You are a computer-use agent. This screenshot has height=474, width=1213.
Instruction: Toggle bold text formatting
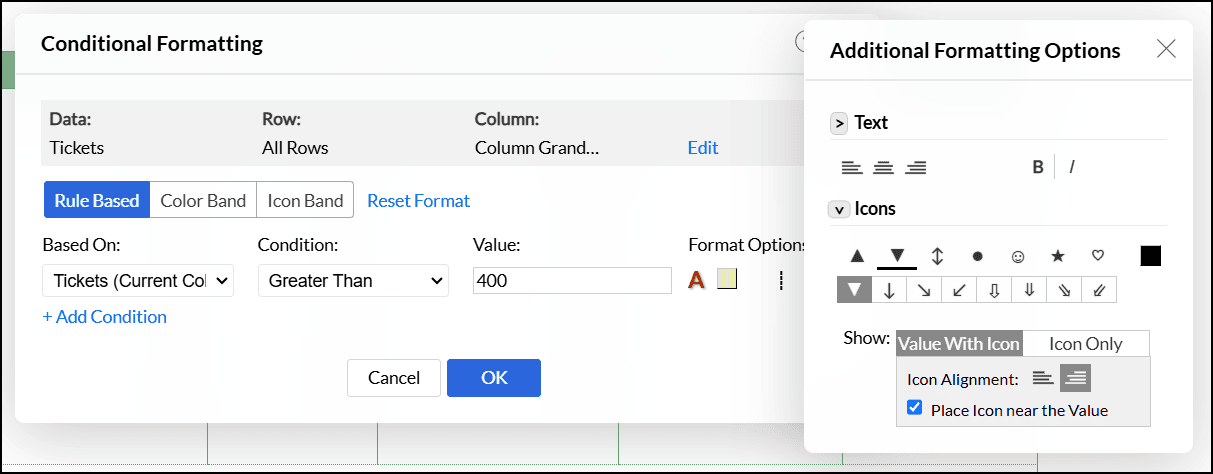click(x=1038, y=167)
